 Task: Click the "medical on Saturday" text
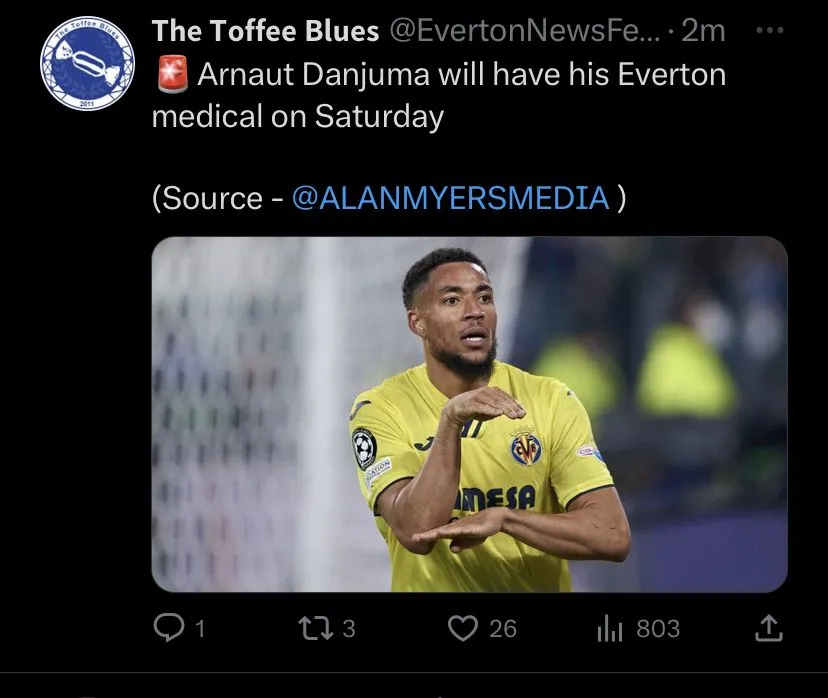pos(297,117)
